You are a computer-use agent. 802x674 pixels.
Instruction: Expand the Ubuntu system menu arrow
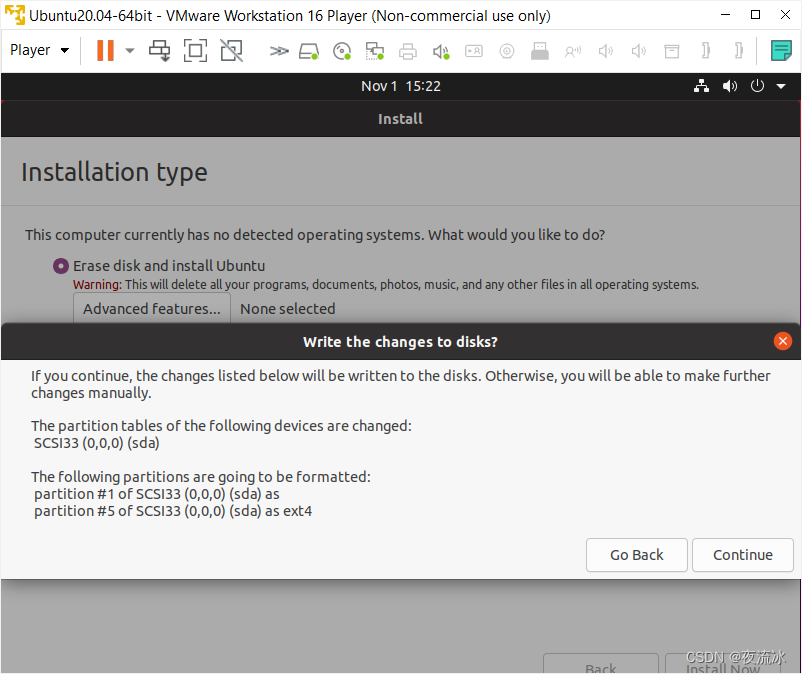point(781,86)
